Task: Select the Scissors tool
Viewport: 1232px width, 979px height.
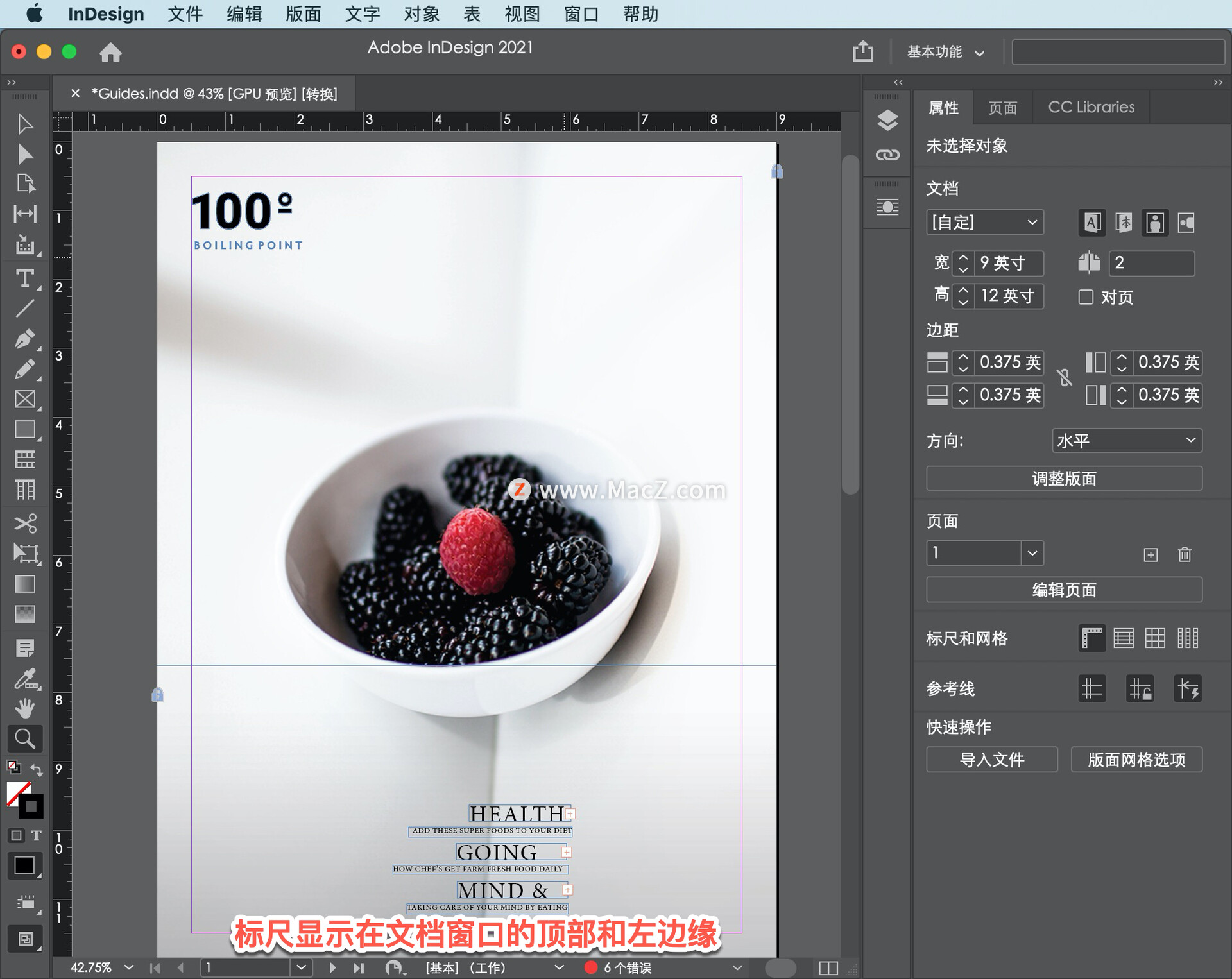Action: 26,524
